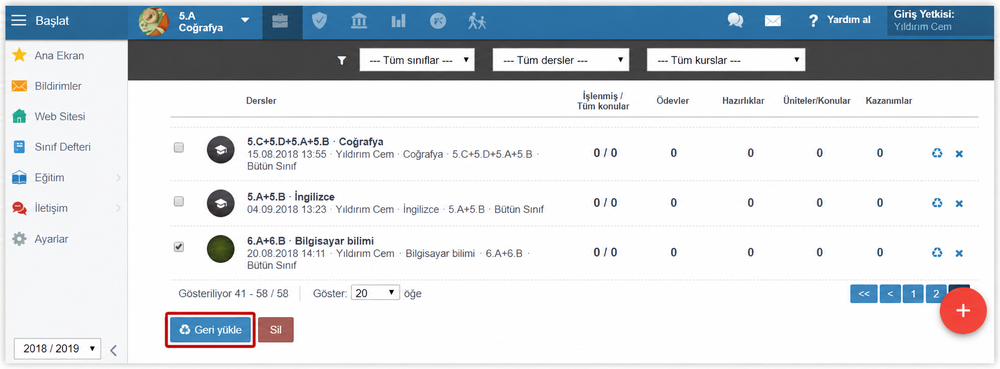Go to page 1 in pagination

pos(913,294)
